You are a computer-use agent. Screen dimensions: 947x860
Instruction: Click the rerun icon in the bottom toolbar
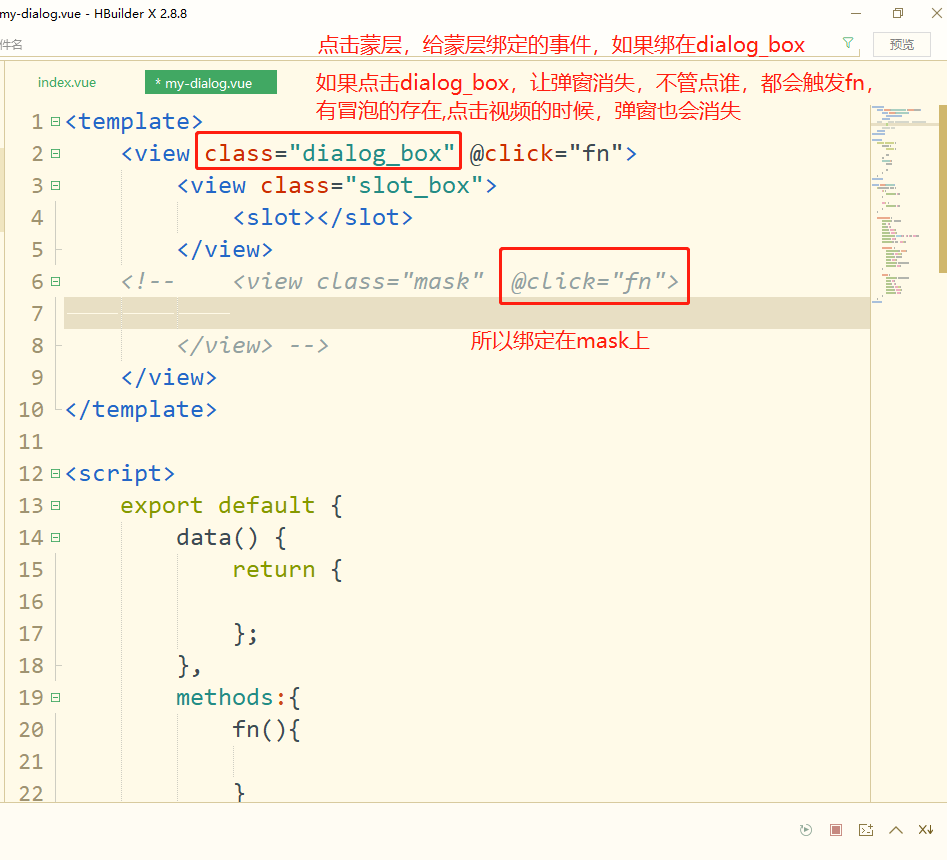click(806, 830)
